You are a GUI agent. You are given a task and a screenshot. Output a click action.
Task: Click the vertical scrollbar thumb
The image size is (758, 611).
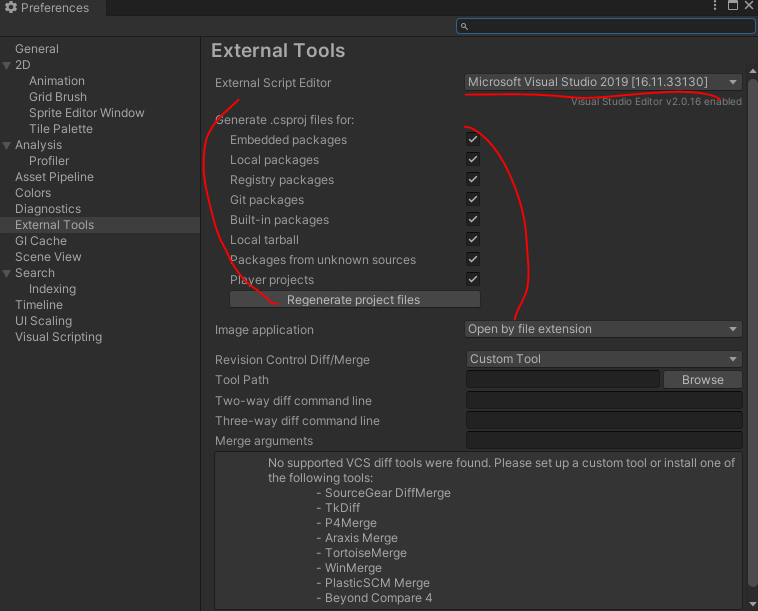753,334
